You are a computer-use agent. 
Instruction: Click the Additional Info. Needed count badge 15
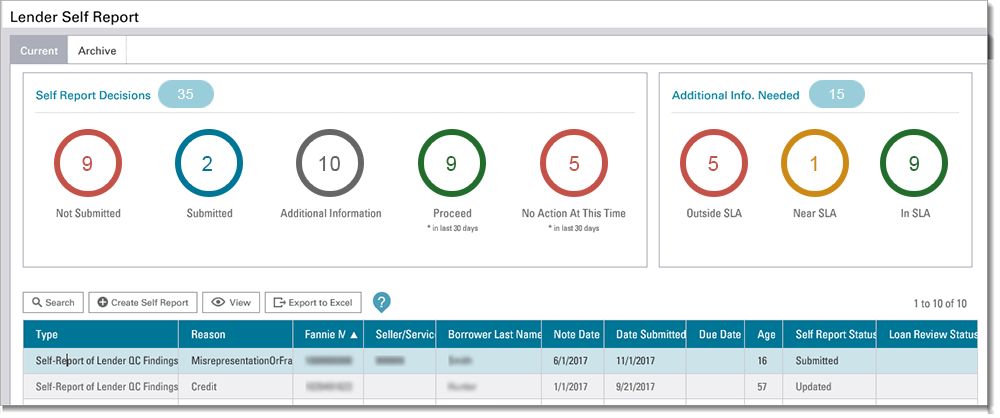click(x=837, y=94)
